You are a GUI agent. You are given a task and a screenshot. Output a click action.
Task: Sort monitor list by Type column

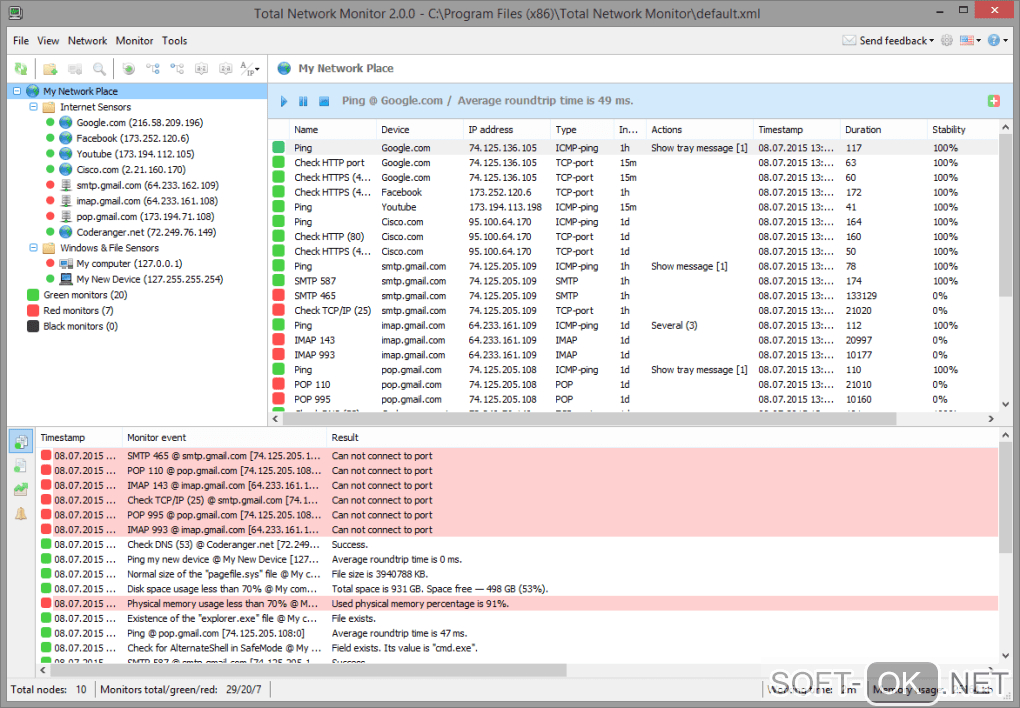point(582,129)
